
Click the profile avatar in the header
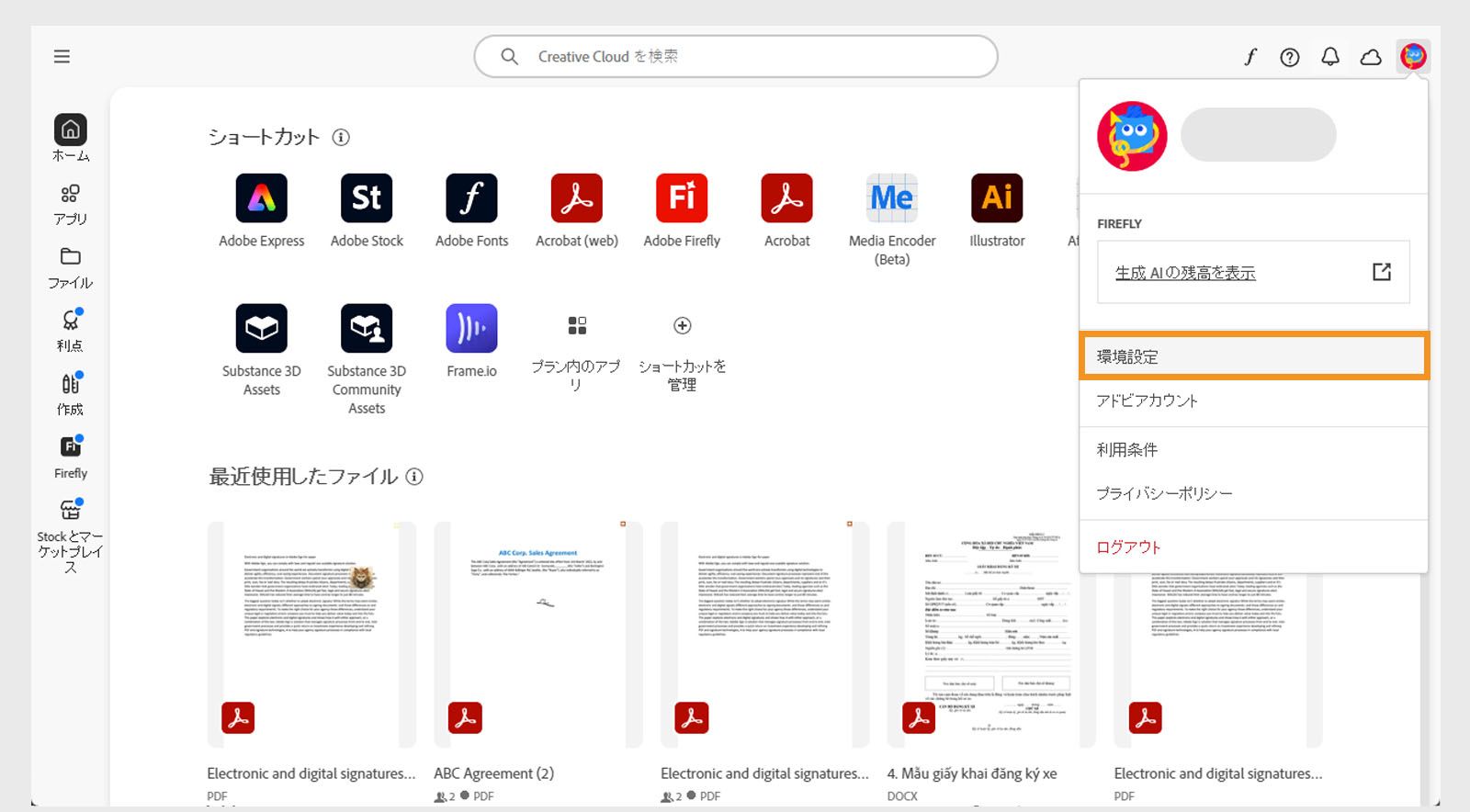pyautogui.click(x=1413, y=57)
